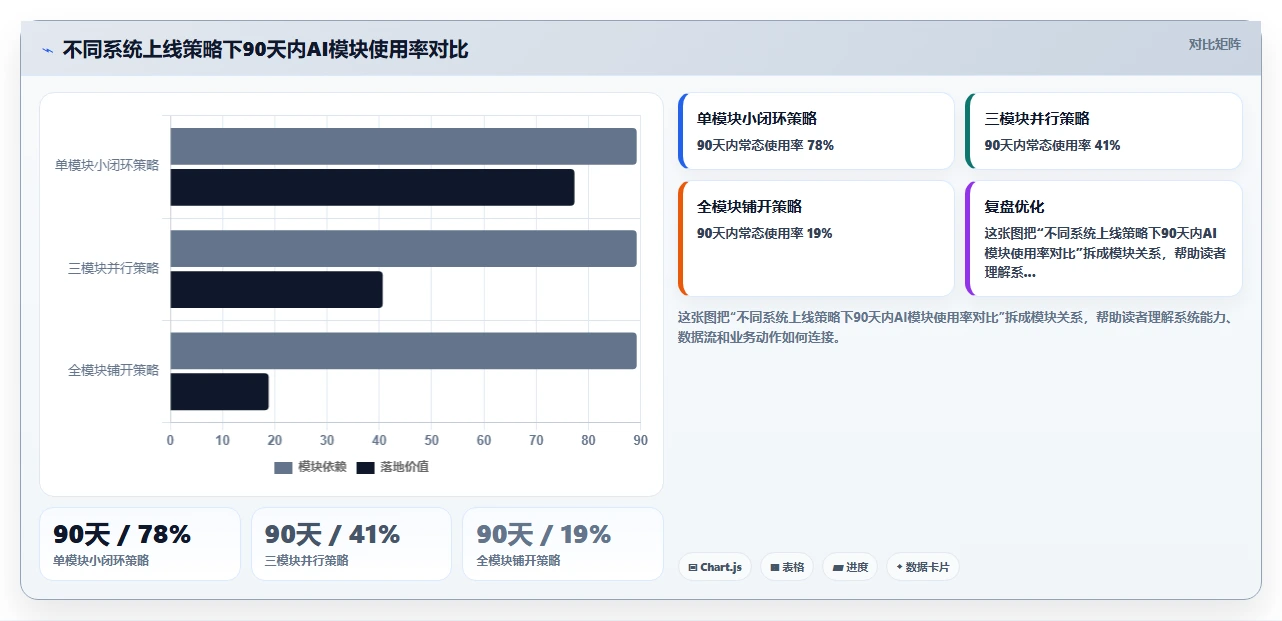Click the 不同系统上线策略 page title text
The image size is (1282, 621).
265,50
